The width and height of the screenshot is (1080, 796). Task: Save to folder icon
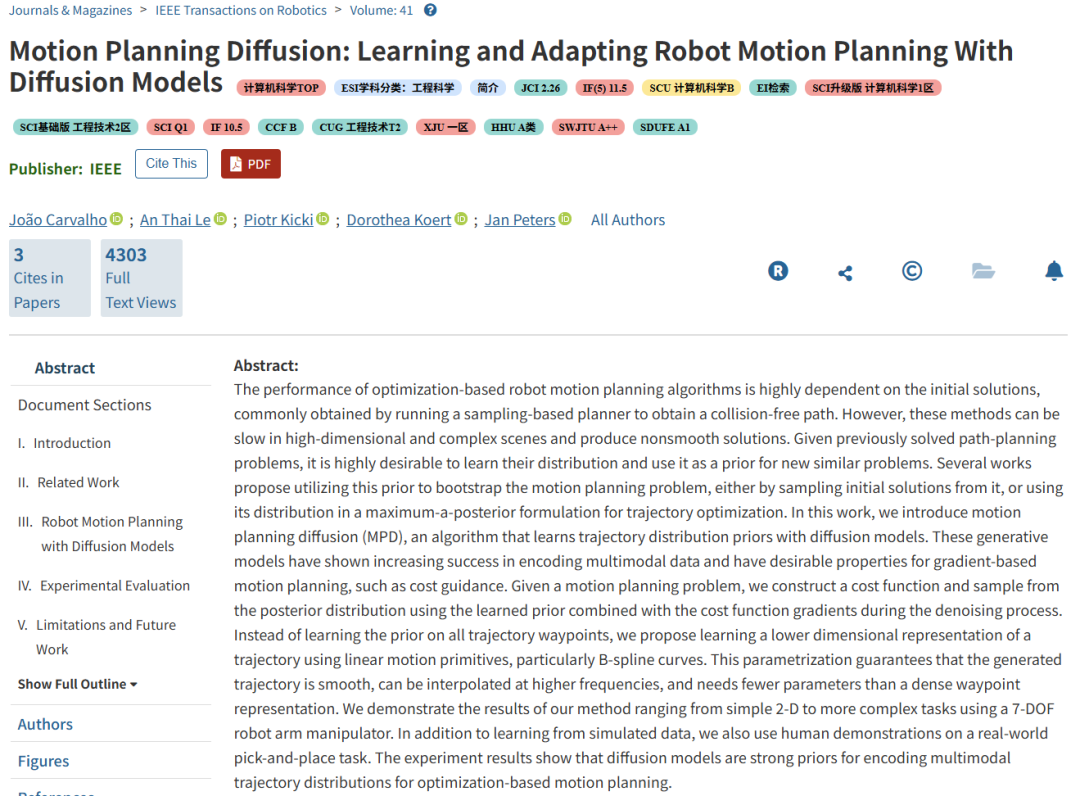click(x=983, y=271)
